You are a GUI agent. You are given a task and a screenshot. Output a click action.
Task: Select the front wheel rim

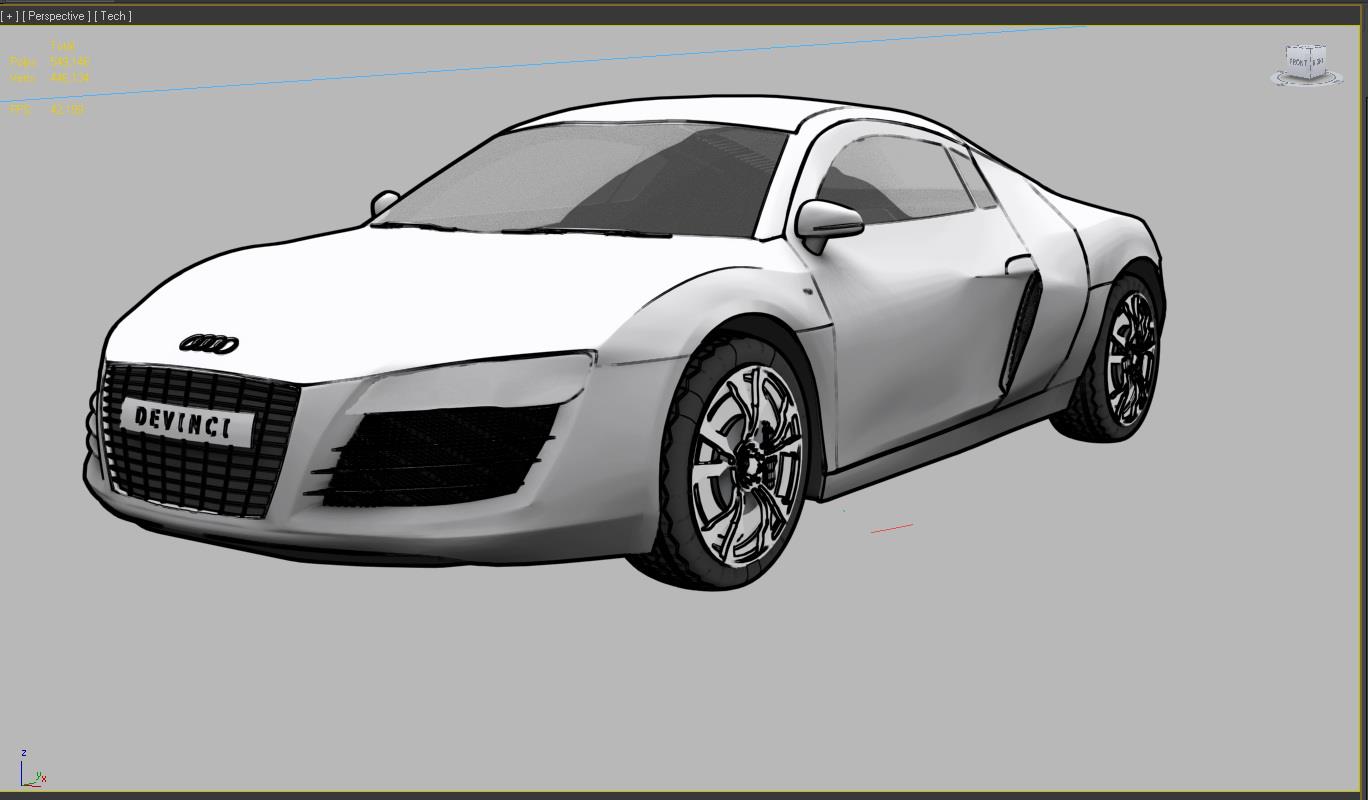(x=746, y=464)
